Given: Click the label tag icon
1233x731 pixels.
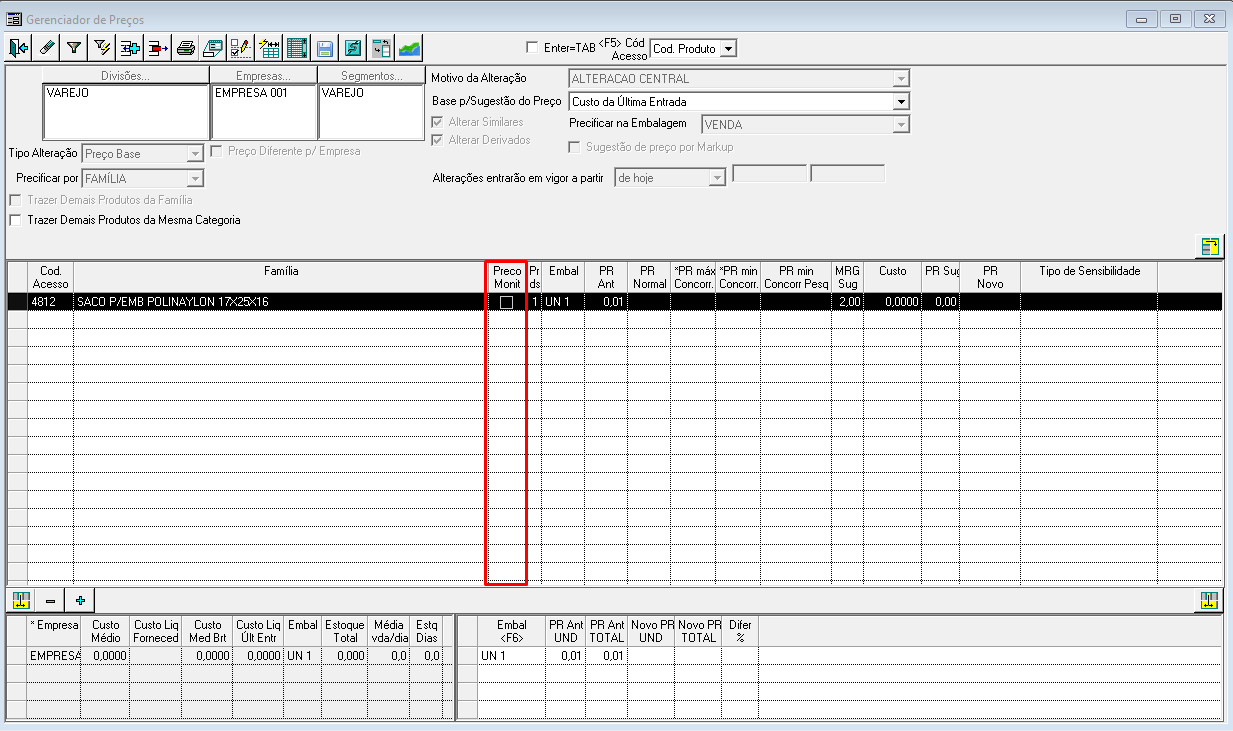Looking at the screenshot, I should [x=213, y=47].
